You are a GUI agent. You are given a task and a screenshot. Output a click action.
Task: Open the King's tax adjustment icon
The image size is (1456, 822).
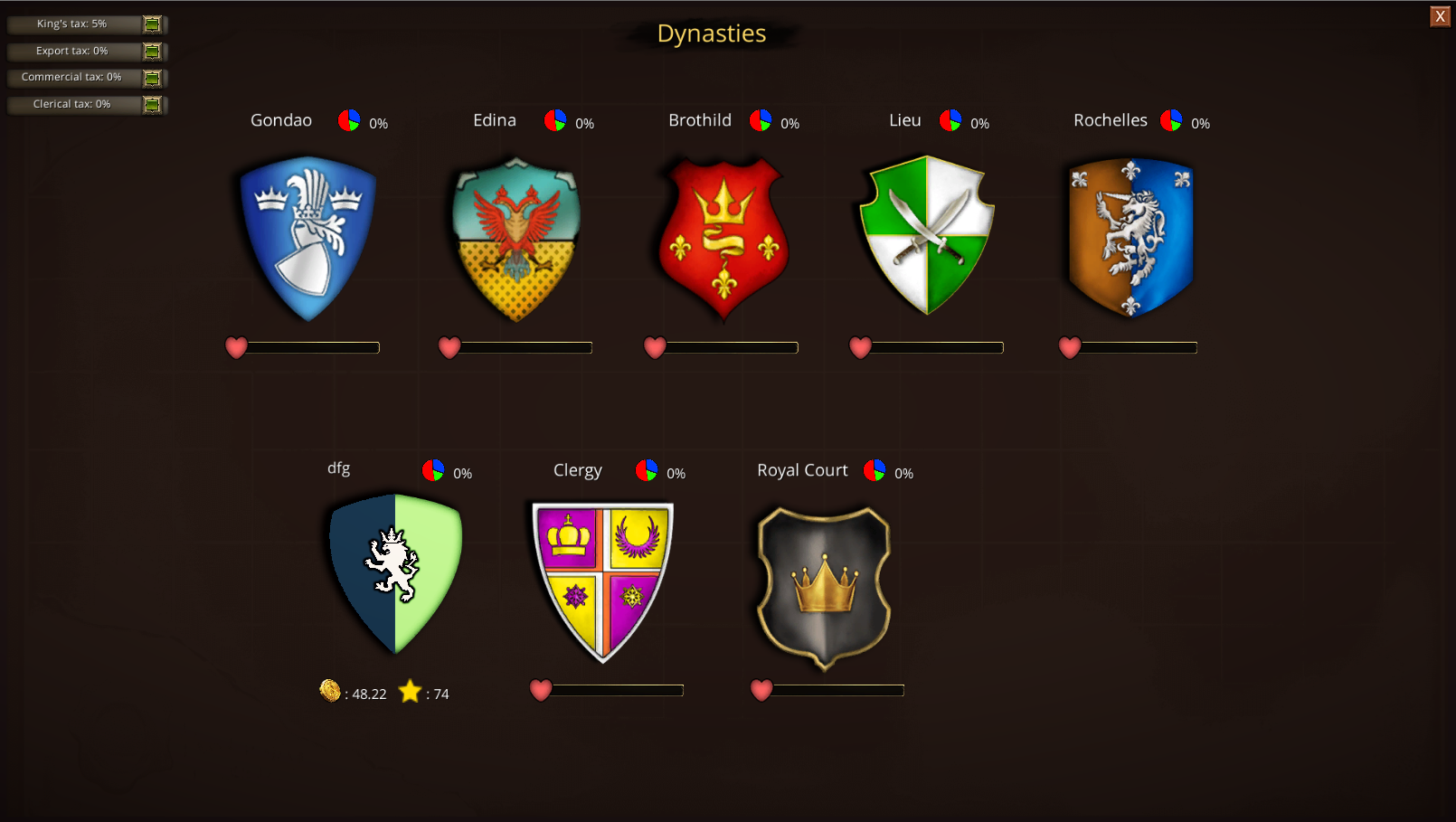pos(153,24)
